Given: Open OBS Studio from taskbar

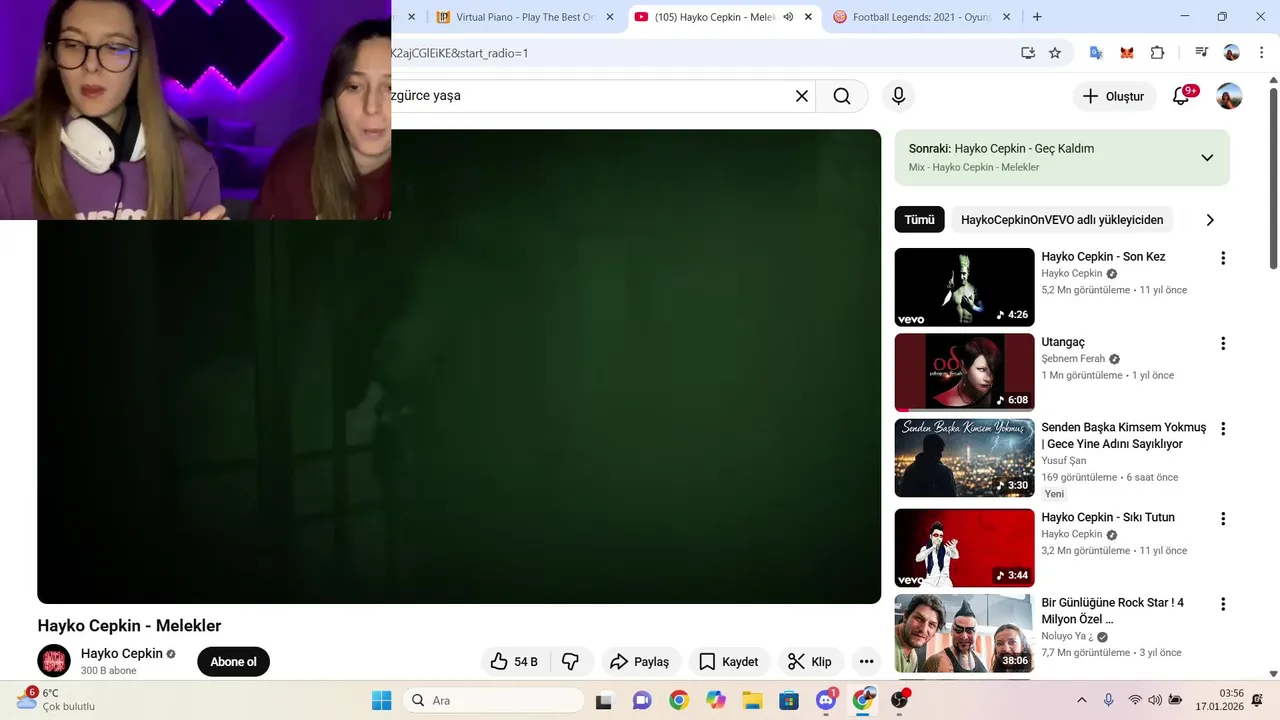Looking at the screenshot, I should 900,700.
